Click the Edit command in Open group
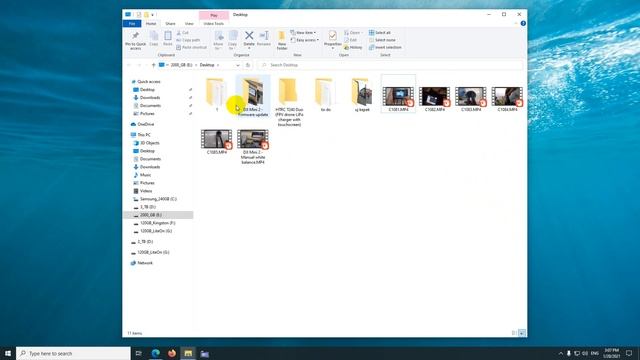The image size is (640, 360). (350, 40)
